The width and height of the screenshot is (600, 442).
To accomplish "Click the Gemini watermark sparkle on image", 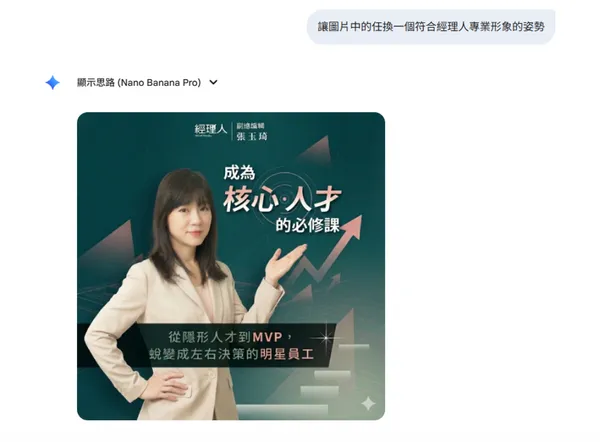I will [368, 403].
